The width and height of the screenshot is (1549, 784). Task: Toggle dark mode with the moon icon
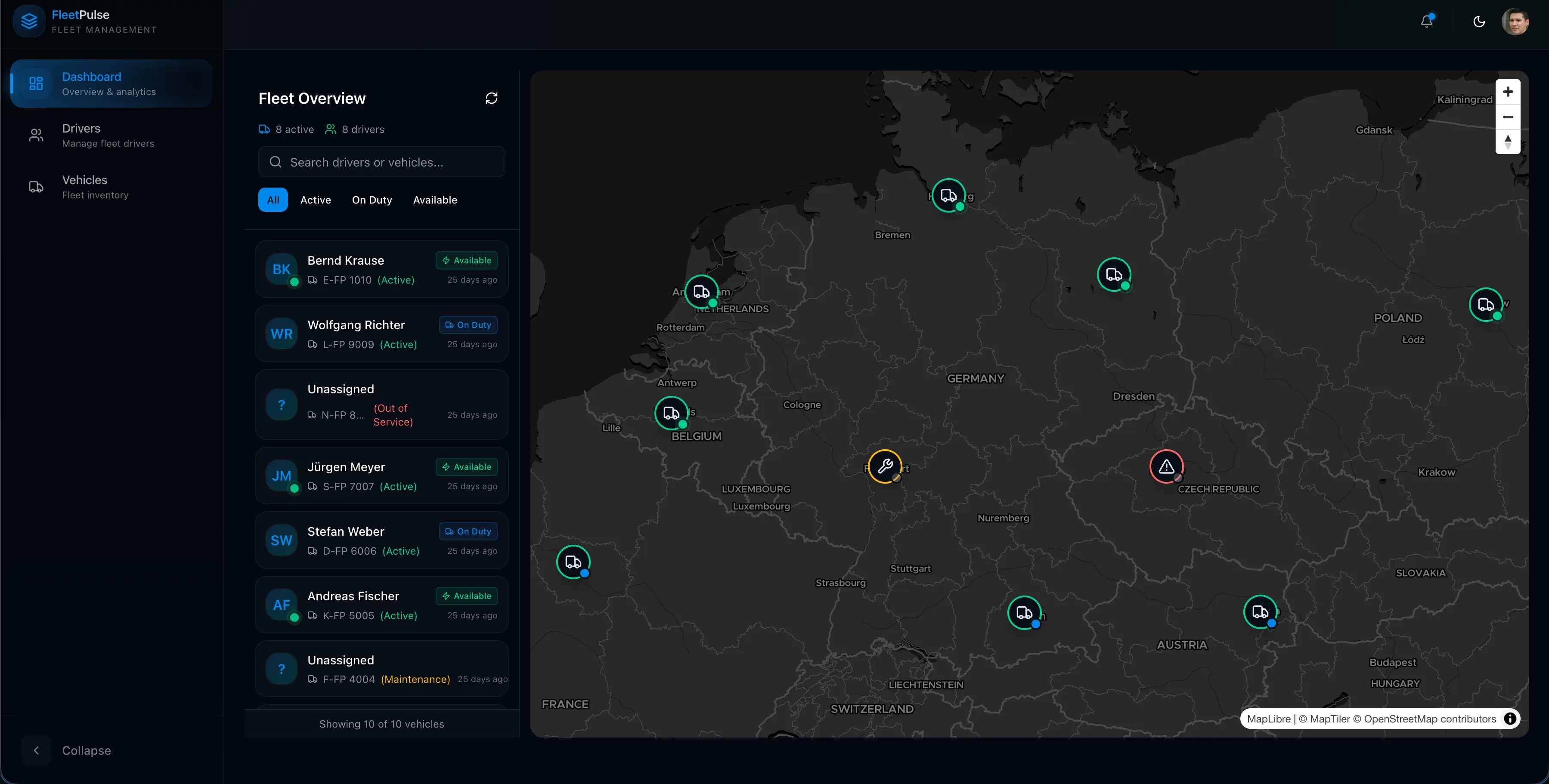[x=1479, y=21]
